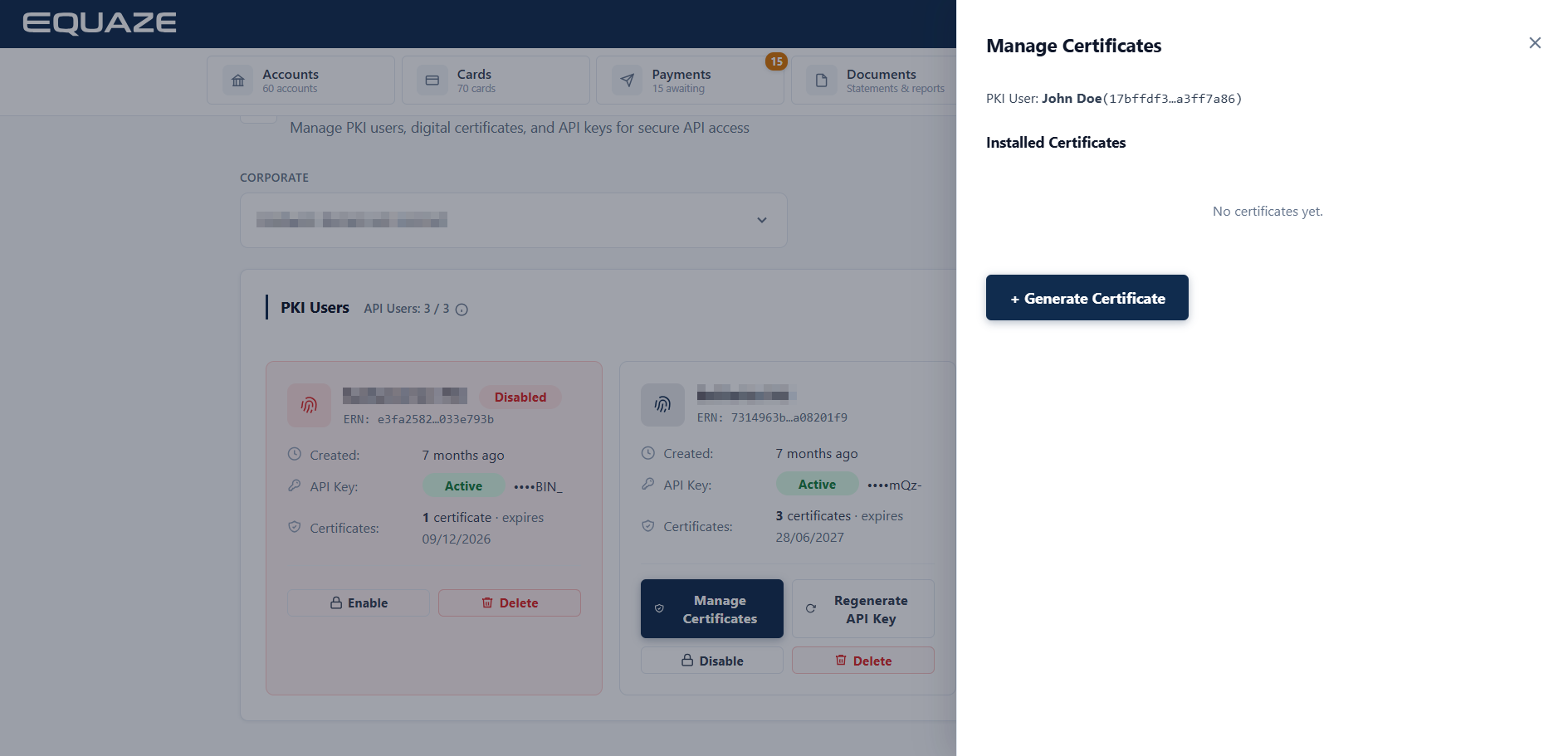Open Manage Certificates for ERN 7314963b user

[712, 609]
